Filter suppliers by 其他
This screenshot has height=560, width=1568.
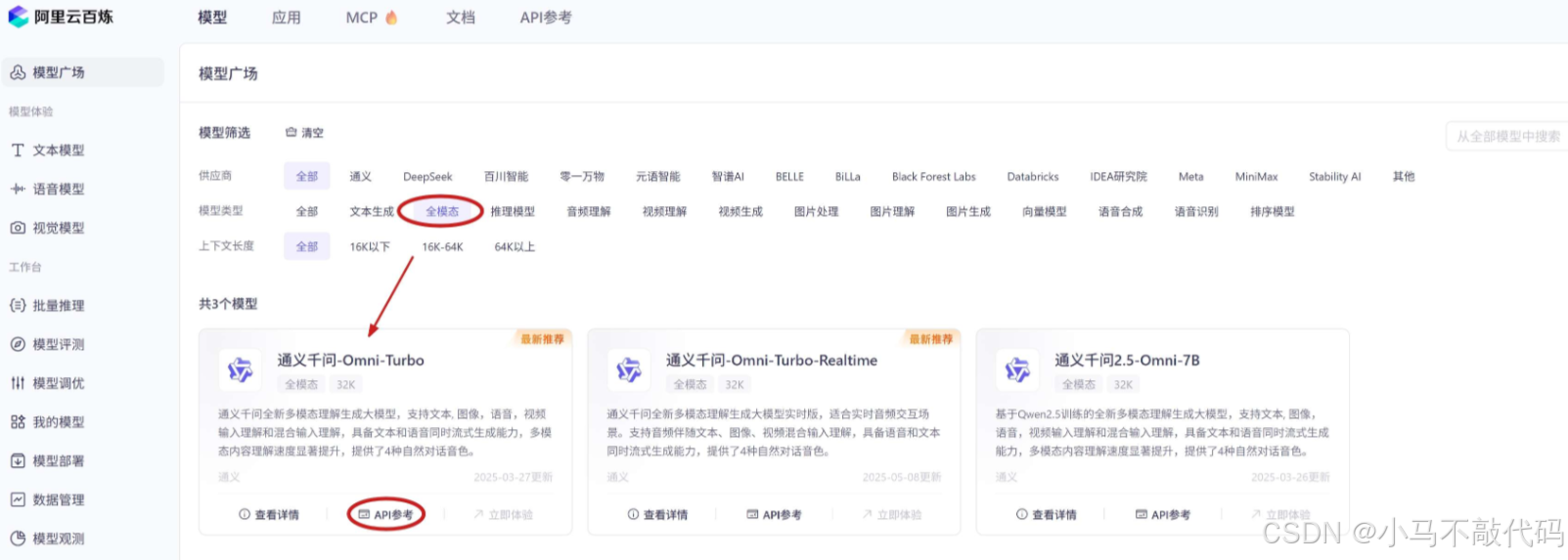(1404, 177)
